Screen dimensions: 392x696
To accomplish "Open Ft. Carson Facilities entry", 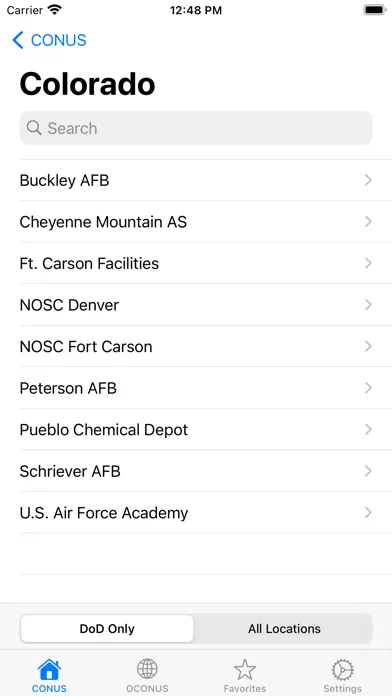I will coord(196,263).
